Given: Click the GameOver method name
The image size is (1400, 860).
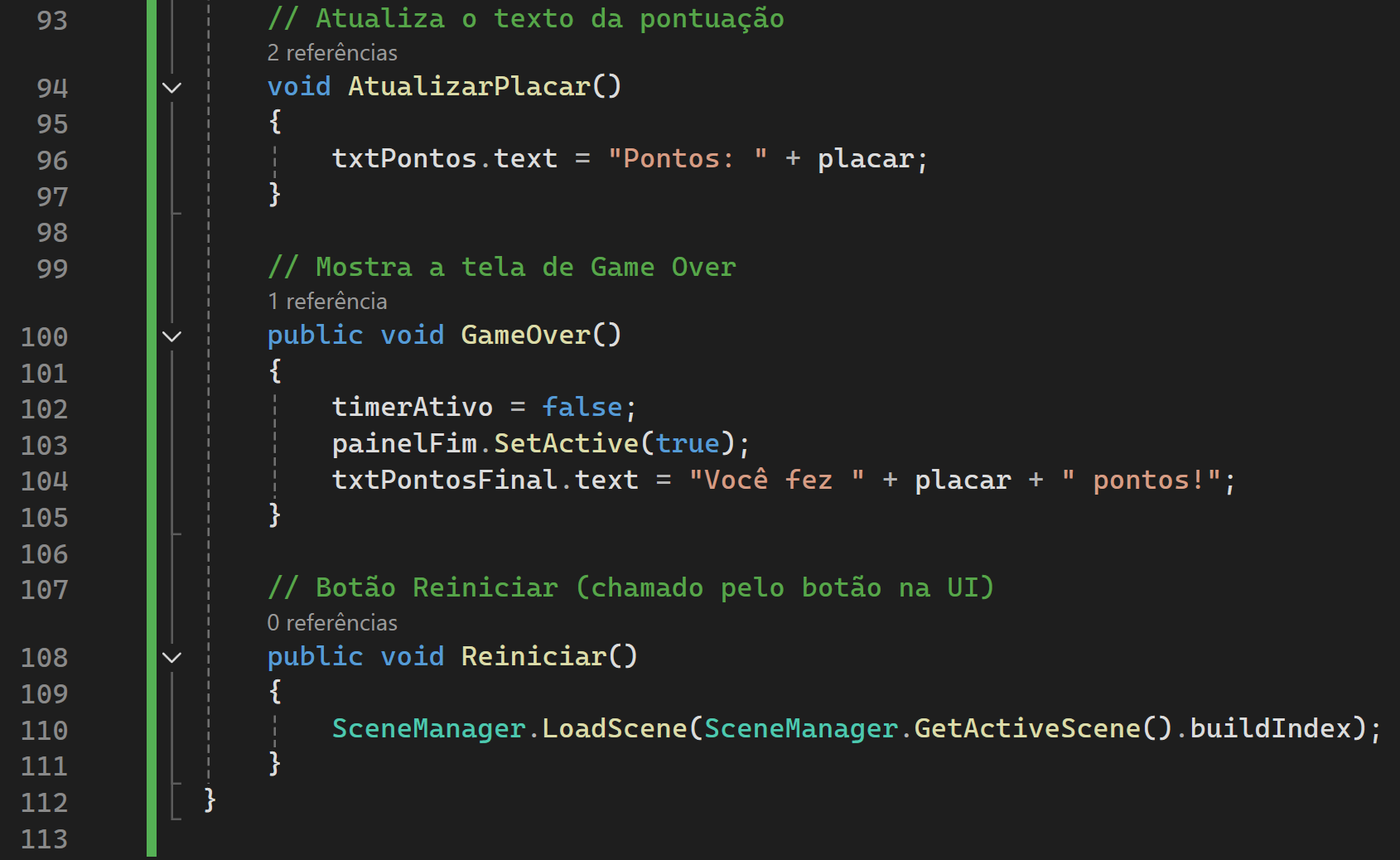Looking at the screenshot, I should pos(525,336).
